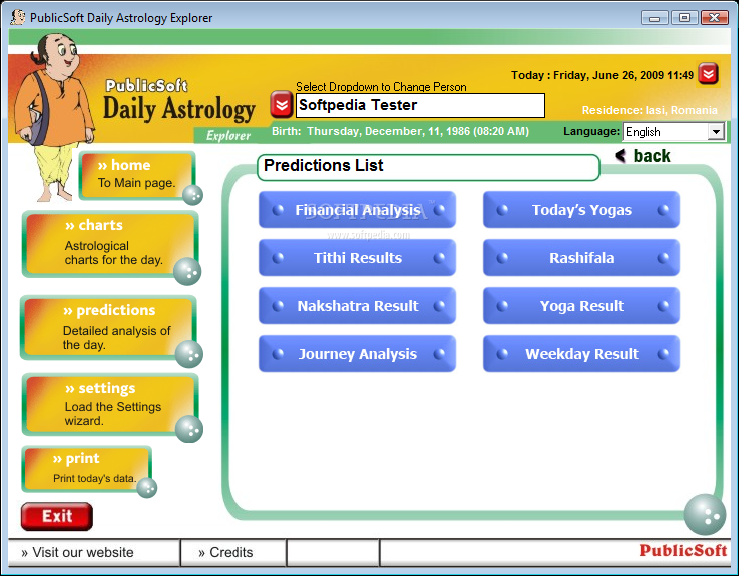Open Journey Analysis prediction
This screenshot has height=576, width=739.
[357, 354]
